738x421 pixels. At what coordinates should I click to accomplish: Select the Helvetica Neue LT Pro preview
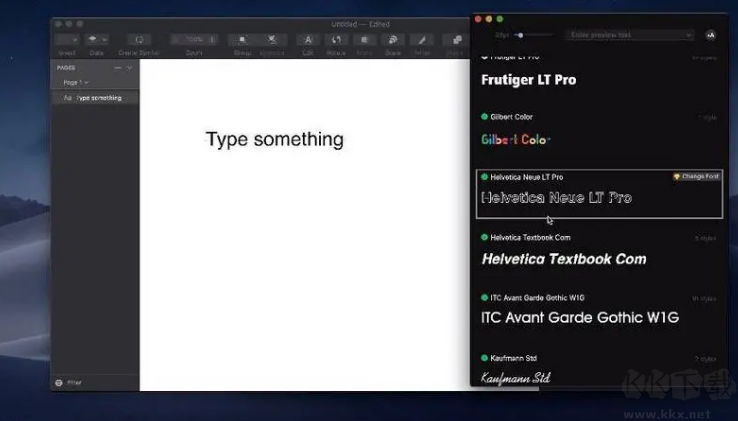[x=556, y=198]
